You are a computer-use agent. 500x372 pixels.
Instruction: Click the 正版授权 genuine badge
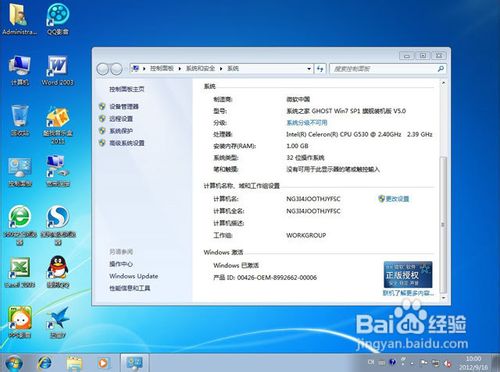click(x=408, y=275)
